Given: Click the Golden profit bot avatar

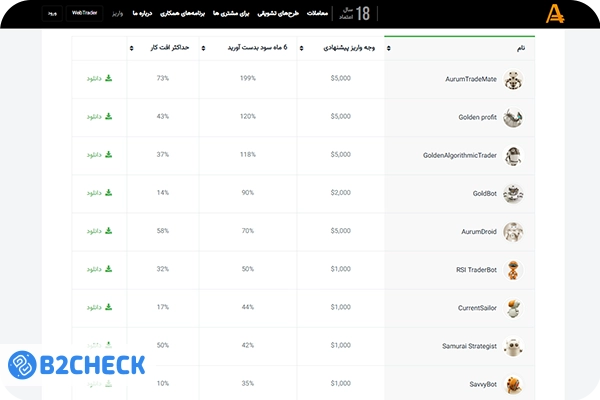Looking at the screenshot, I should [513, 118].
